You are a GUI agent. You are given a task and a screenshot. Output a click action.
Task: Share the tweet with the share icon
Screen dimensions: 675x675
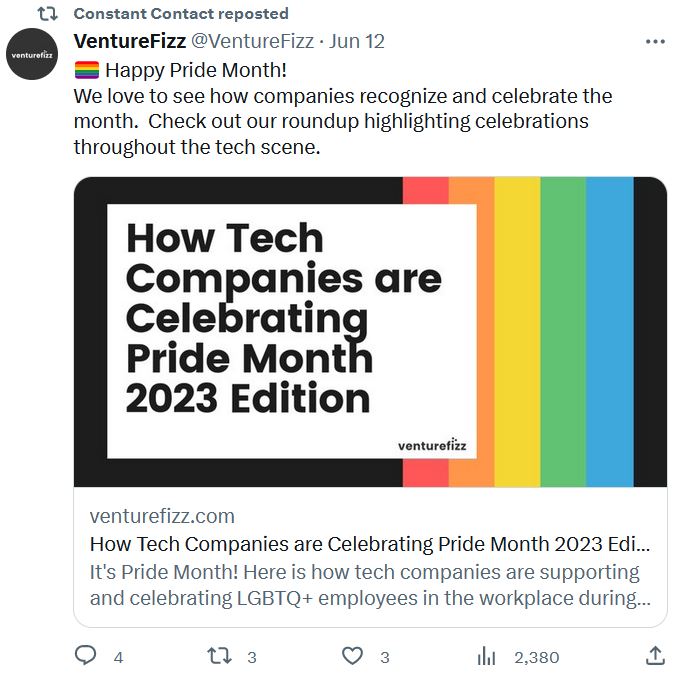coord(655,656)
